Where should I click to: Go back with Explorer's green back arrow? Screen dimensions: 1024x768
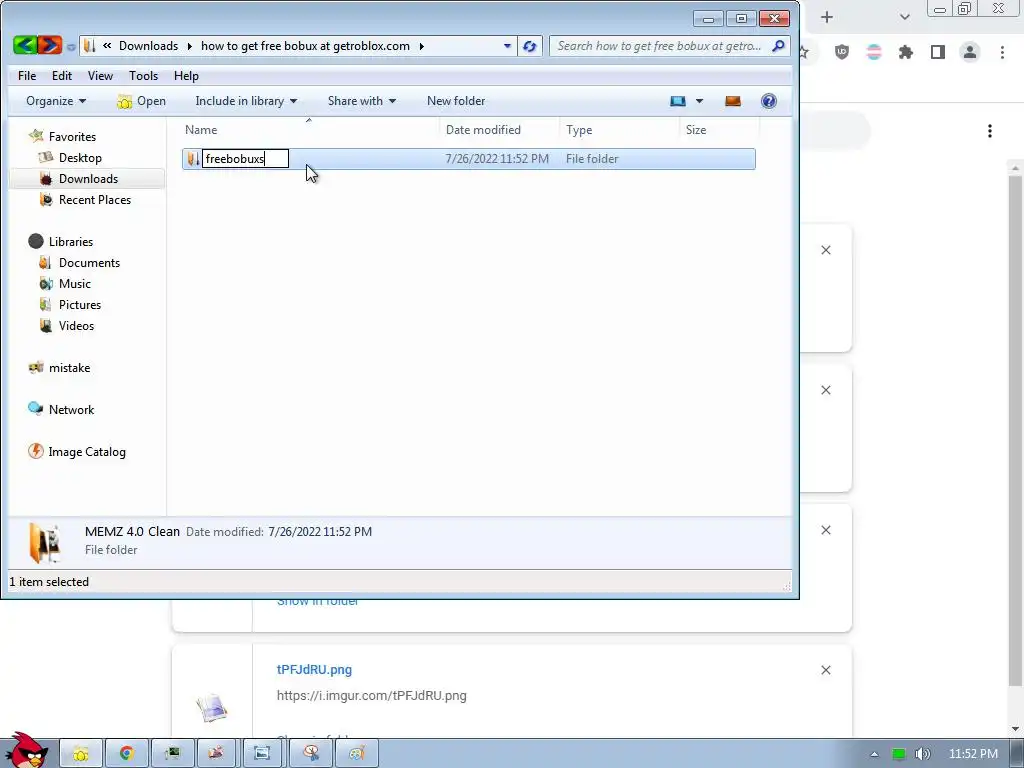pyautogui.click(x=25, y=45)
